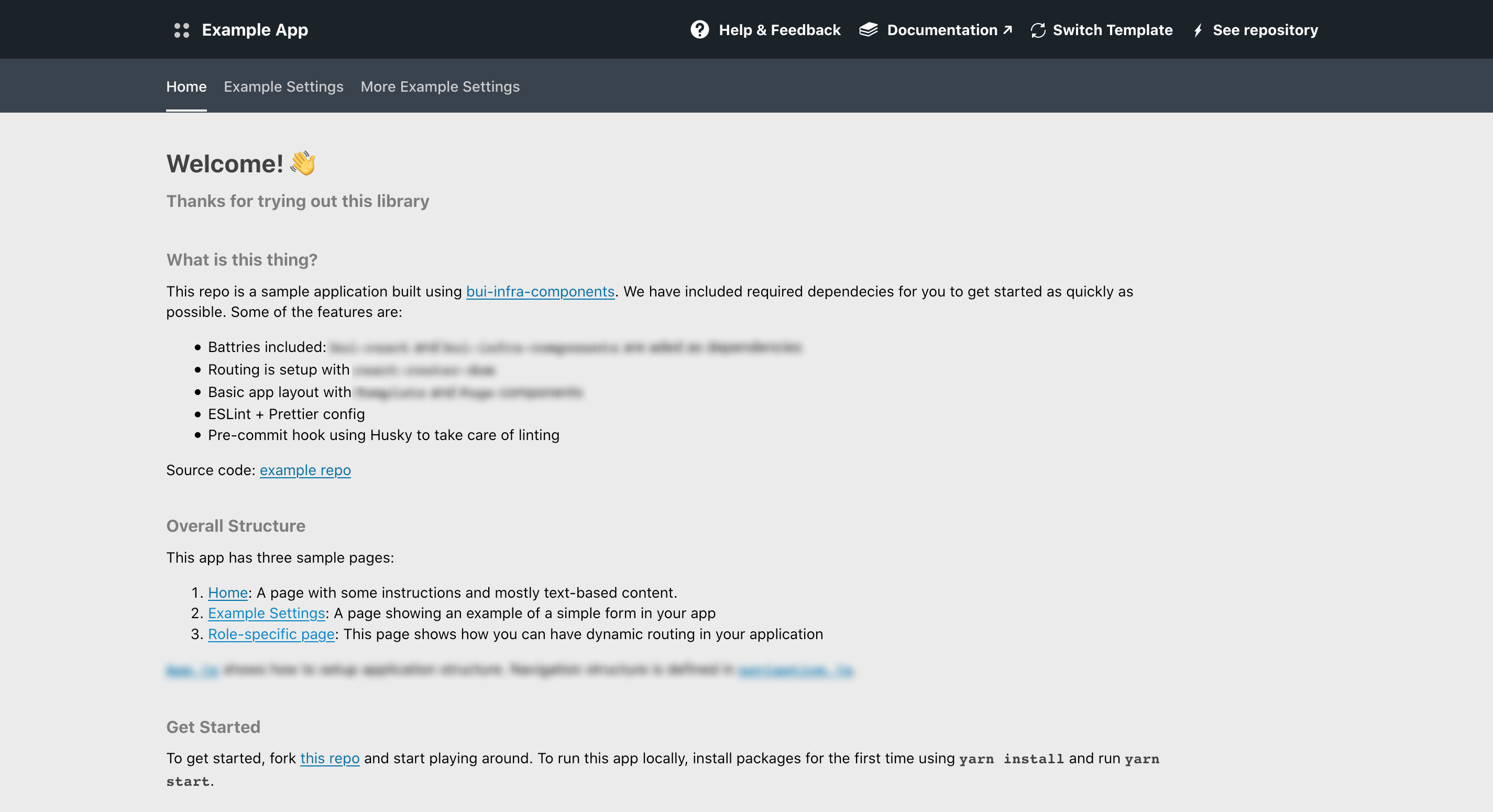
Task: Open the More Example Settings page
Action: click(x=440, y=86)
